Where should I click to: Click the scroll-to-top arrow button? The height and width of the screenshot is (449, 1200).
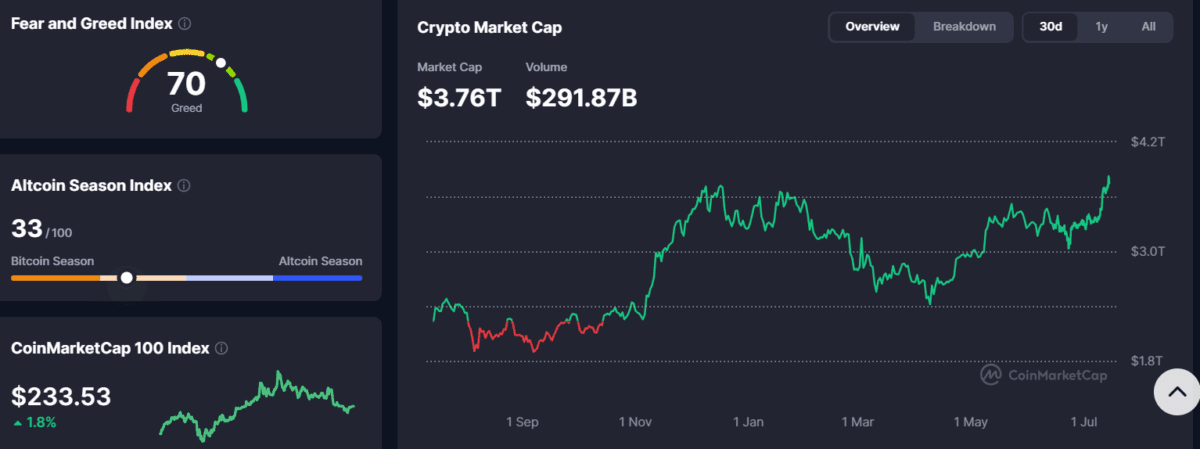coord(1177,392)
